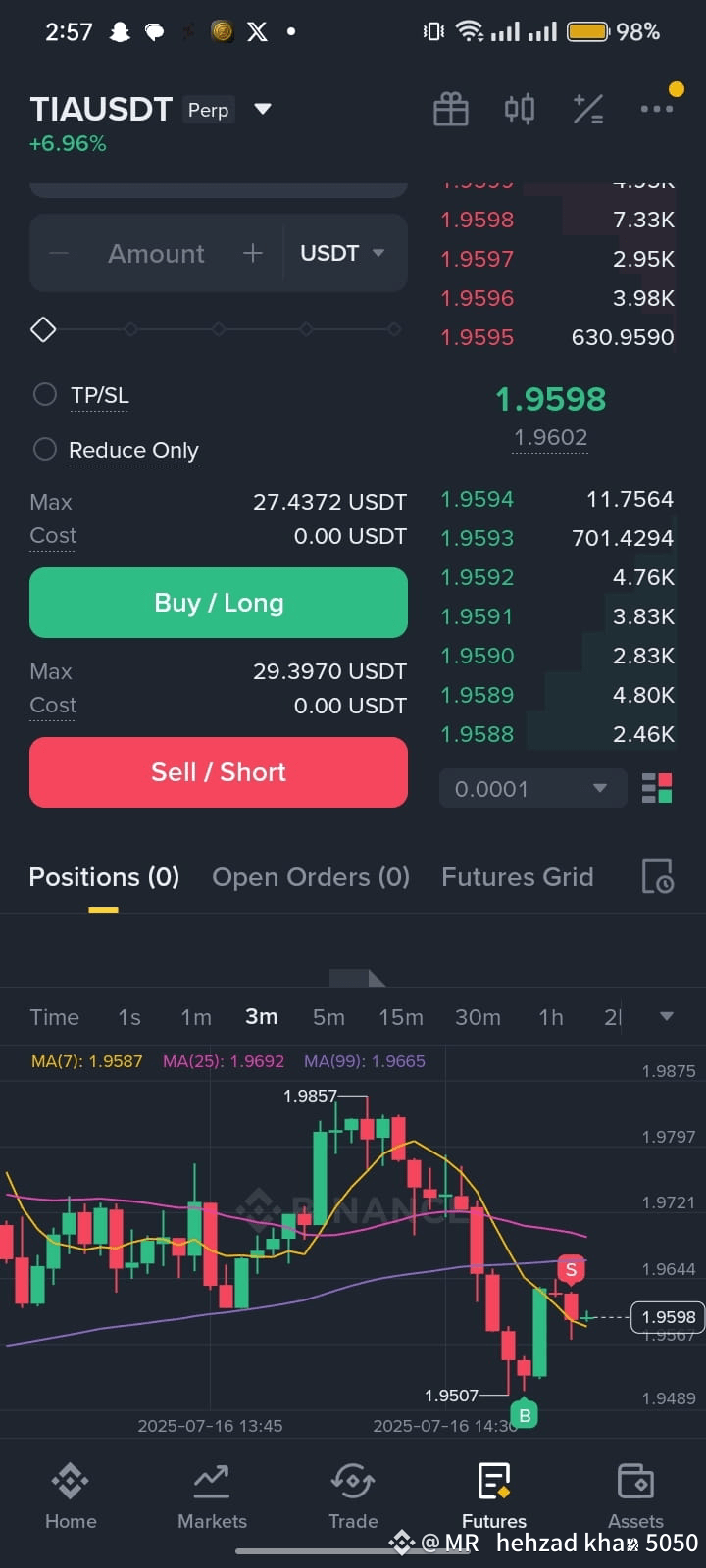
Task: Enable the Reduce Only option
Action: (45, 450)
